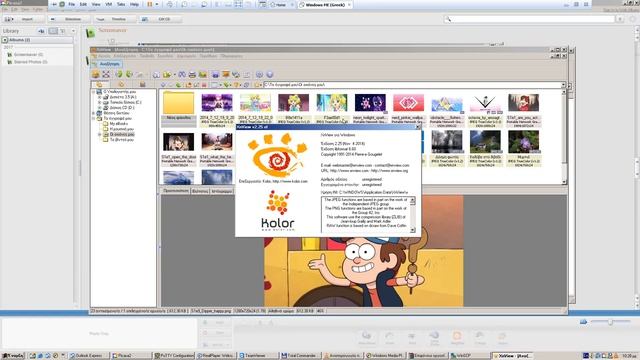The width and height of the screenshot is (640, 360).
Task: Click Picasa Slideshow button
Action: pyautogui.click(x=69, y=19)
